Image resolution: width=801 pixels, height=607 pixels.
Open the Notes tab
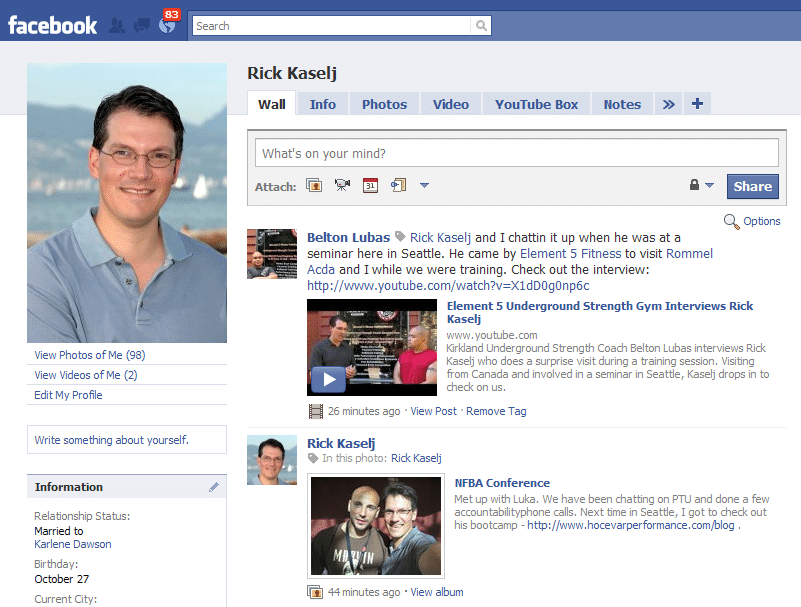[x=622, y=104]
